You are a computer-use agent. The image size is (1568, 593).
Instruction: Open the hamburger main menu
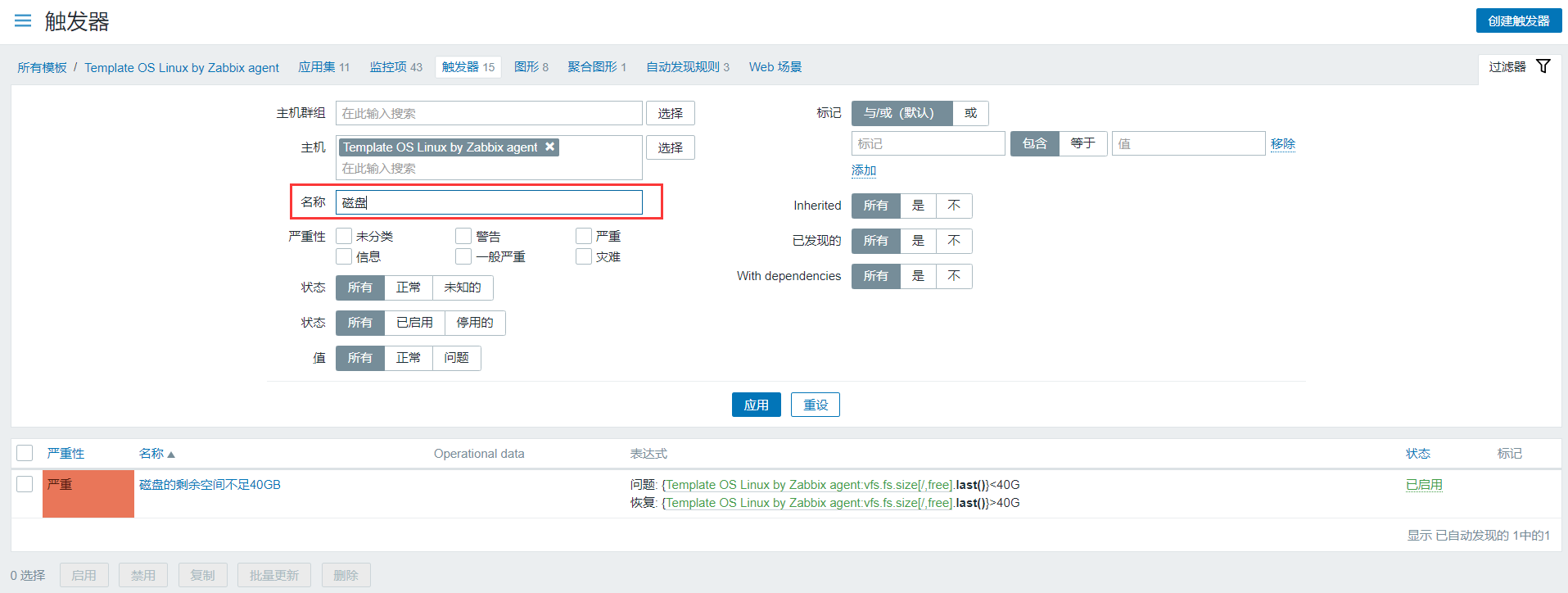pyautogui.click(x=23, y=21)
